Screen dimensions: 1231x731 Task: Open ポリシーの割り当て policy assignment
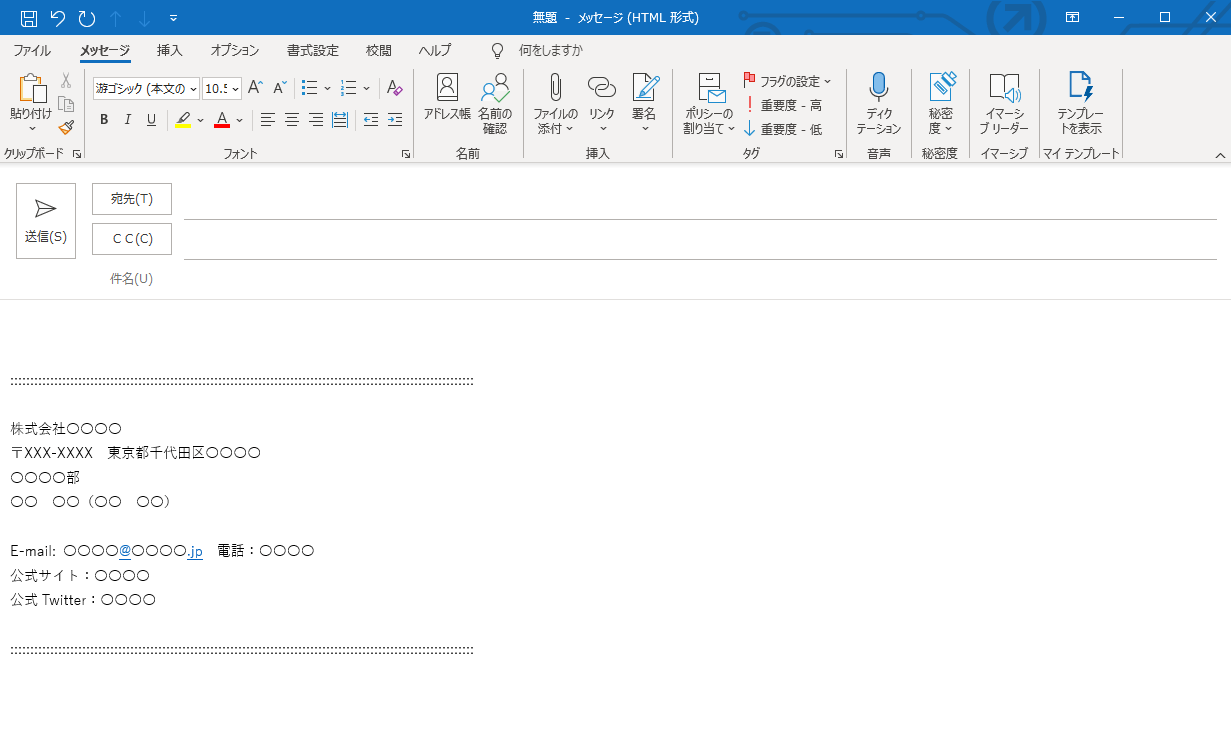[x=709, y=104]
